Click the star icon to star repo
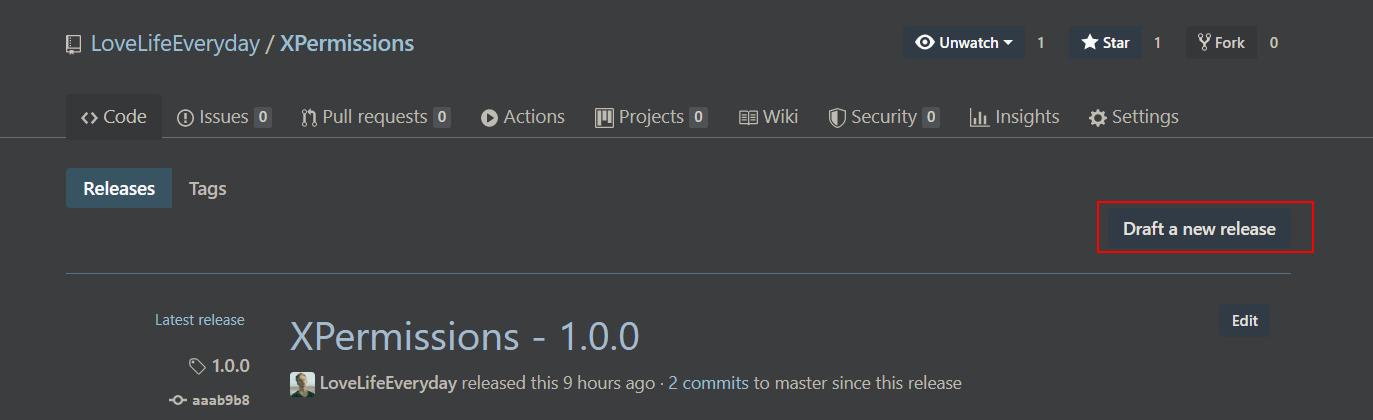 [x=1089, y=43]
